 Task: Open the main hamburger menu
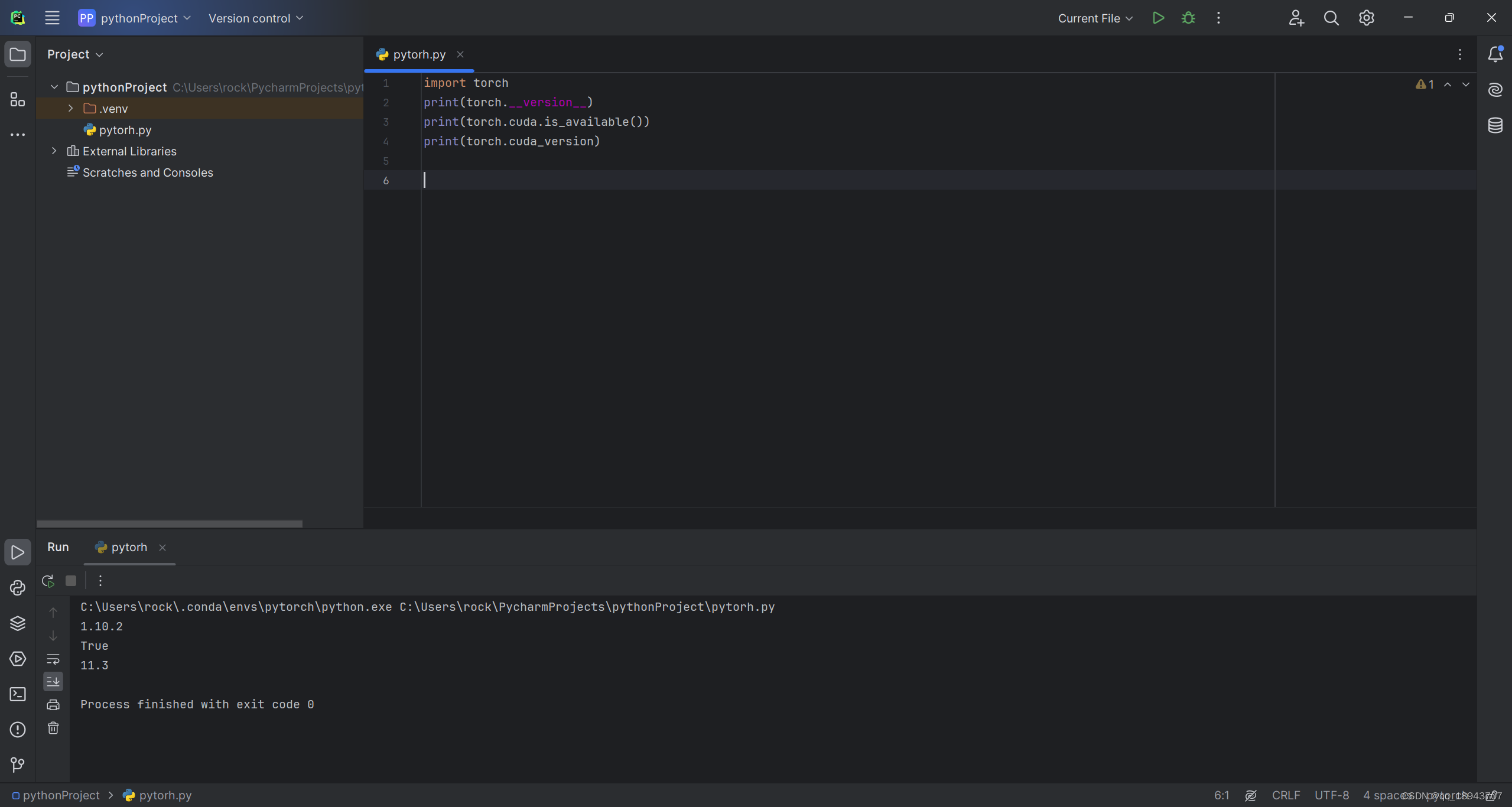pos(52,18)
